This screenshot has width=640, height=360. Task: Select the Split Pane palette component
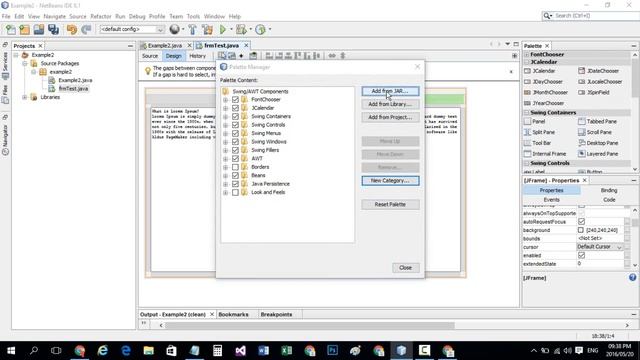539,132
